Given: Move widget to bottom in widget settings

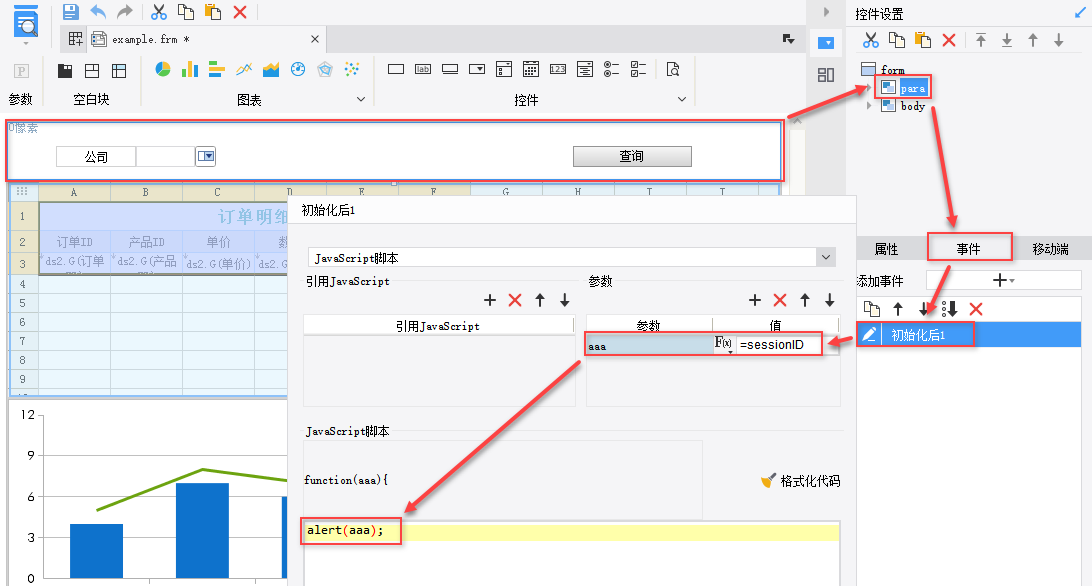Looking at the screenshot, I should [x=1006, y=40].
